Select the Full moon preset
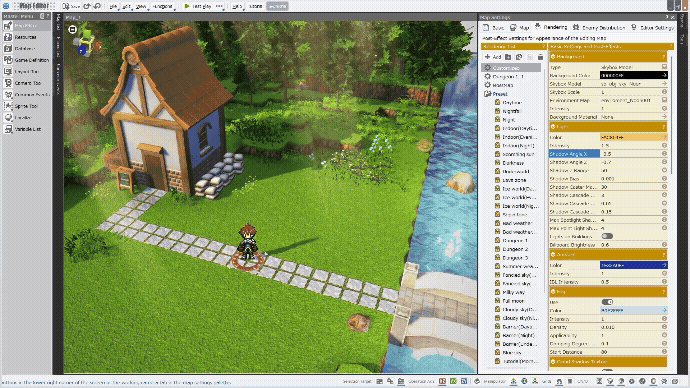Screen dimensions: 690x388 (x=513, y=301)
